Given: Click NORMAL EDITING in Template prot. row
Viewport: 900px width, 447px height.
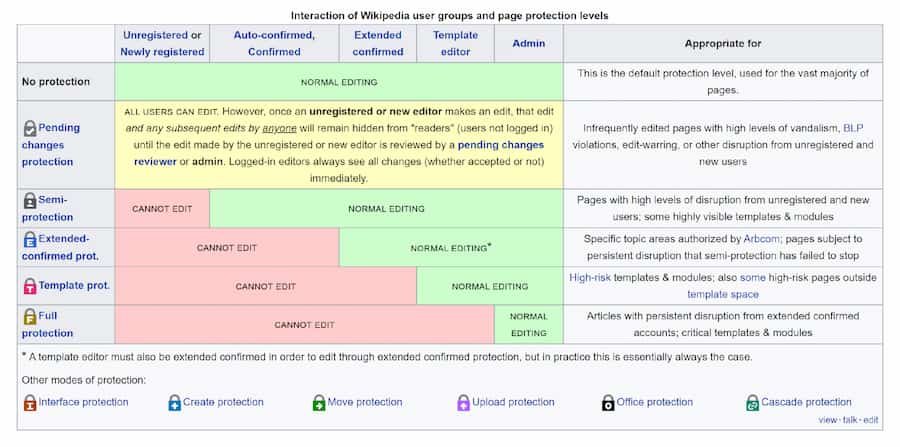Looking at the screenshot, I should (490, 286).
